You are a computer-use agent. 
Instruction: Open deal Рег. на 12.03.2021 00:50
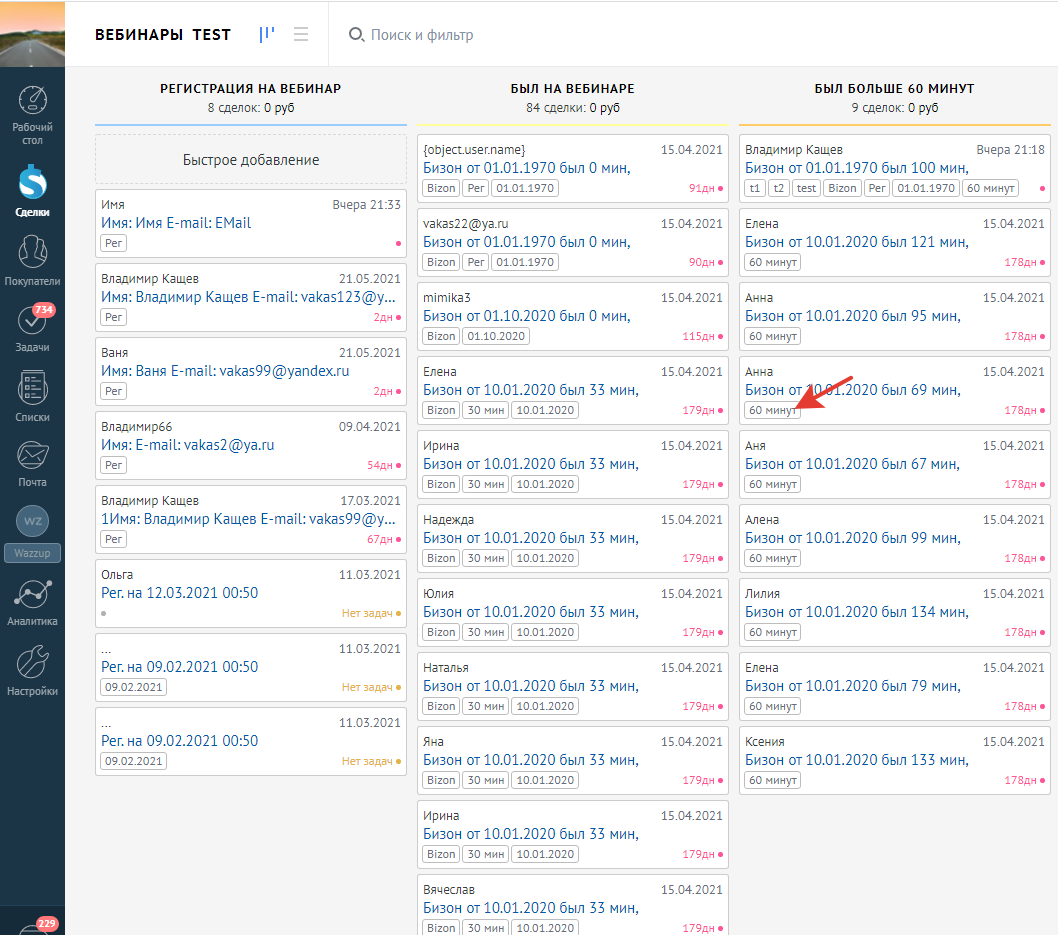pos(180,593)
